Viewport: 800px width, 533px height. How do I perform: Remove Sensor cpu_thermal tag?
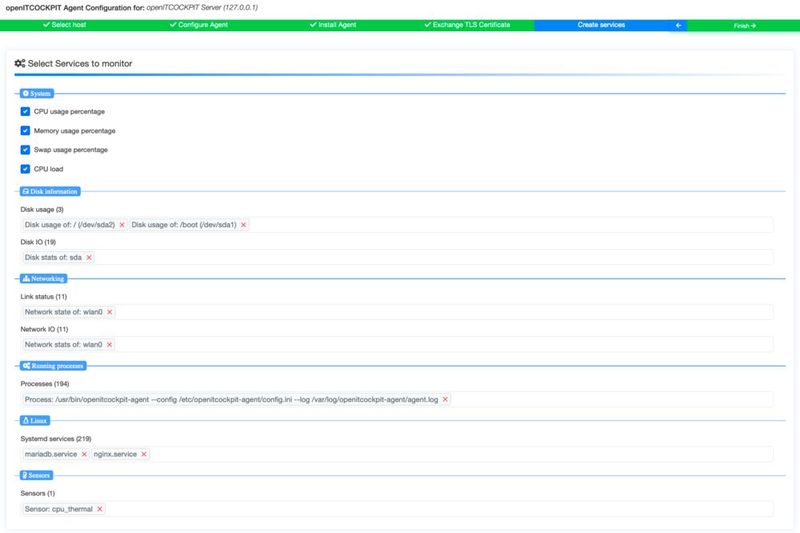(100, 509)
